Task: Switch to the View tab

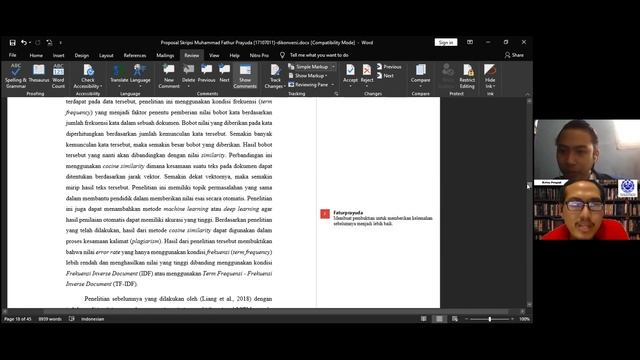Action: 214,55
